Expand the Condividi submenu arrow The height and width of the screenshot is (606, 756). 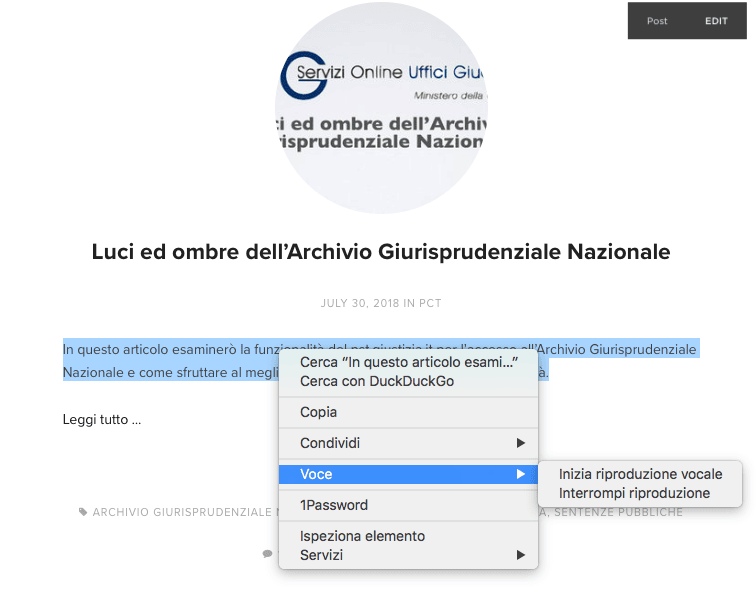[x=520, y=443]
